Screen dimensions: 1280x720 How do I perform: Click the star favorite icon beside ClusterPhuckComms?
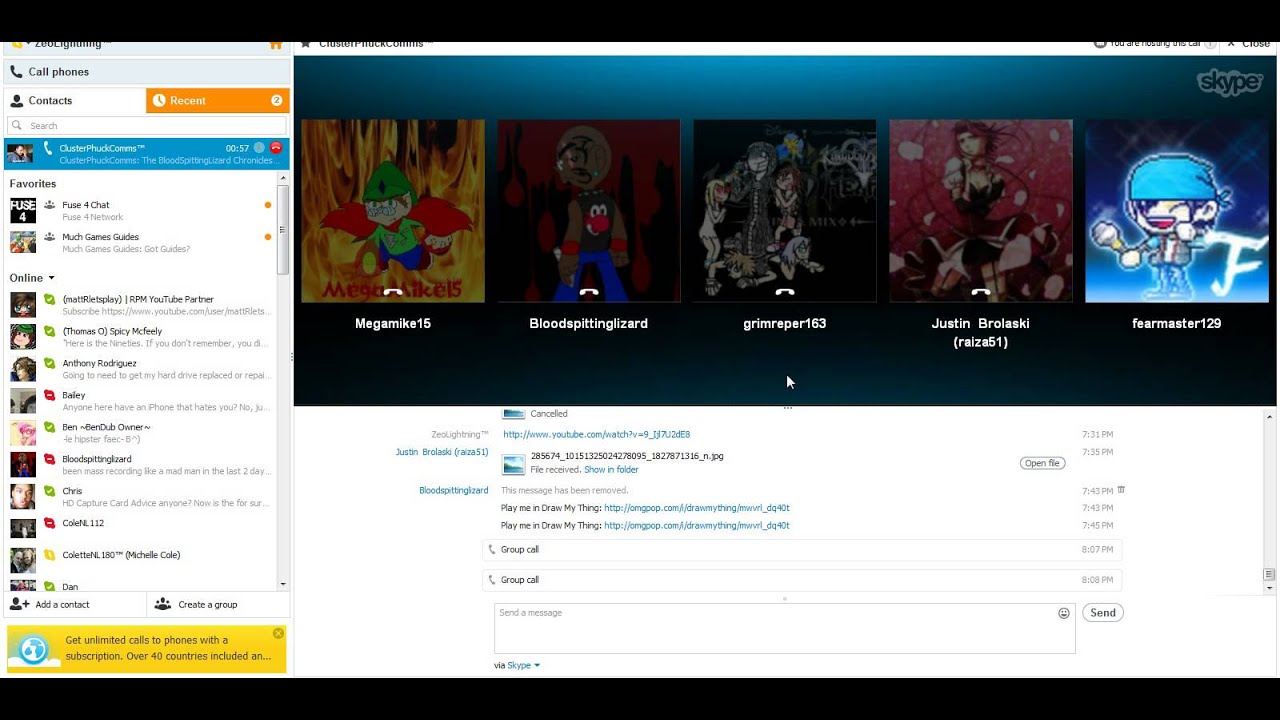[305, 44]
